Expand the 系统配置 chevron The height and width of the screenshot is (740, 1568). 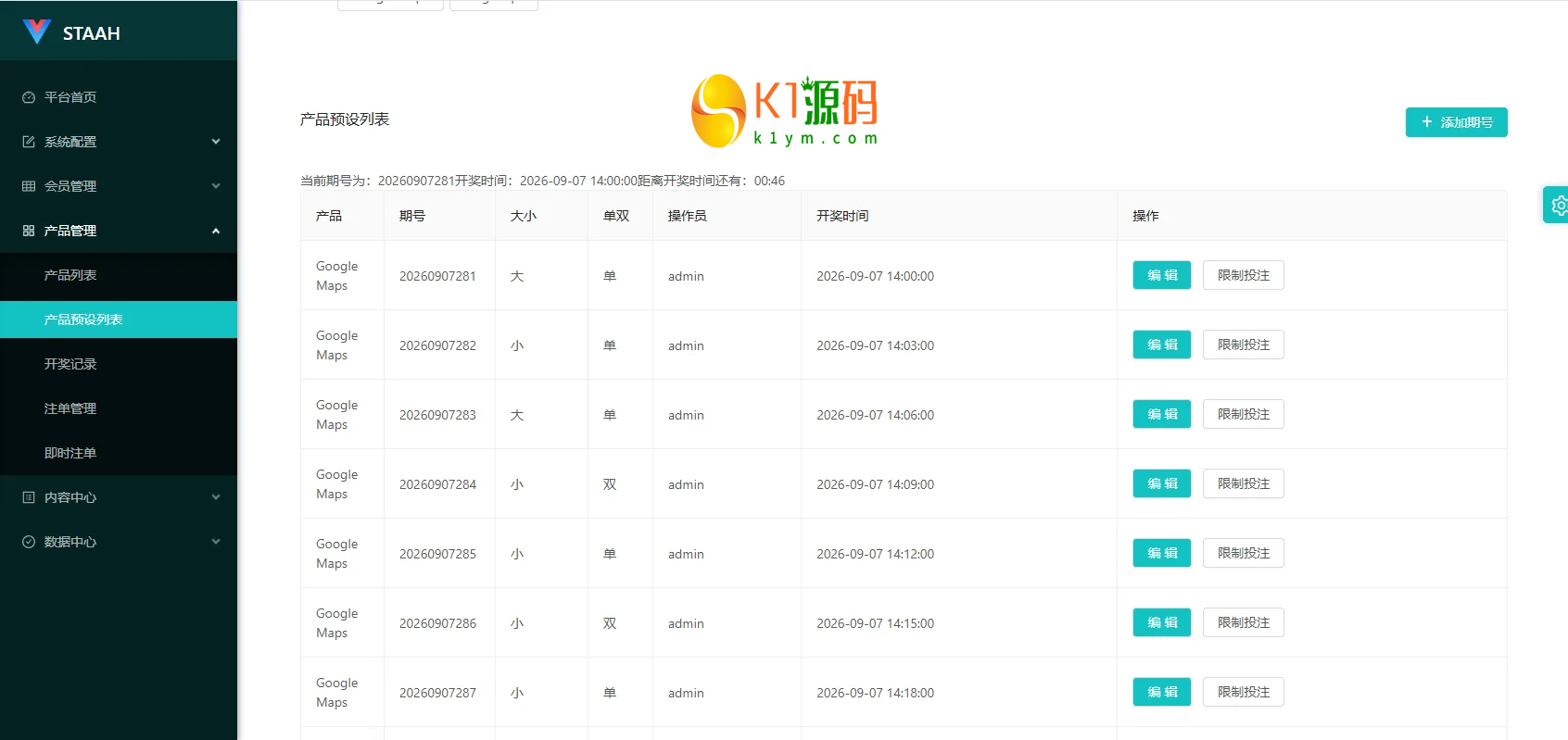tap(216, 142)
